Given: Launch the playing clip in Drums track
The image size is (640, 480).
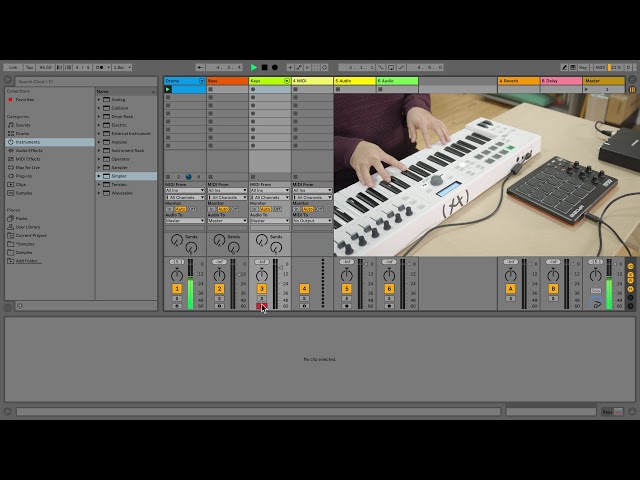Looking at the screenshot, I should pyautogui.click(x=168, y=89).
